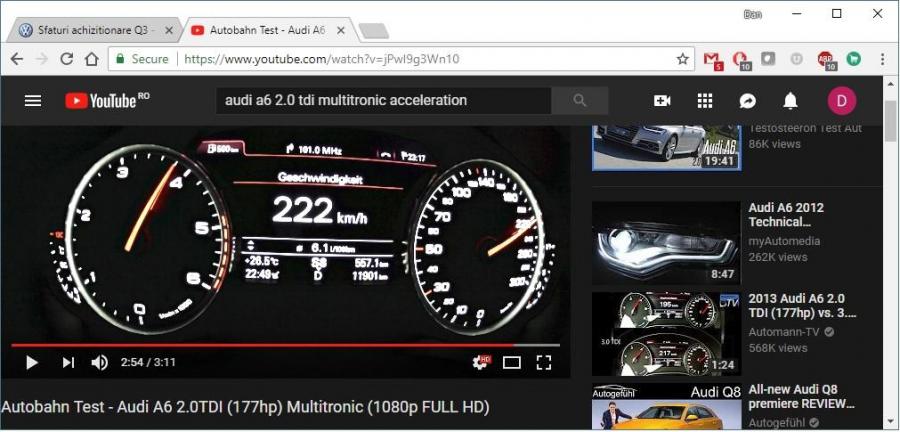Enter full screen mode

[544, 362]
